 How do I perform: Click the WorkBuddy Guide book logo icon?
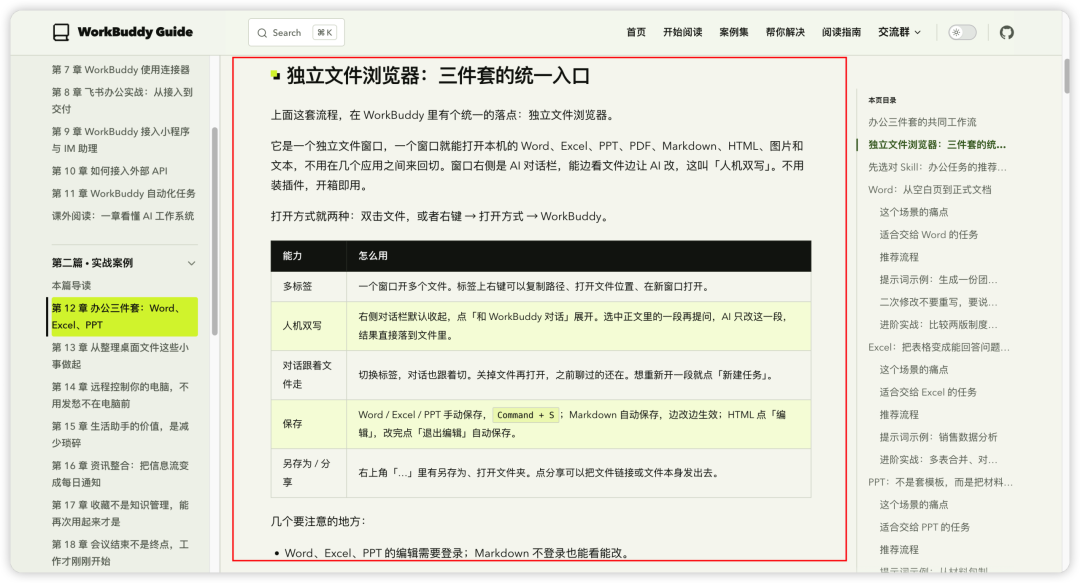click(x=61, y=32)
